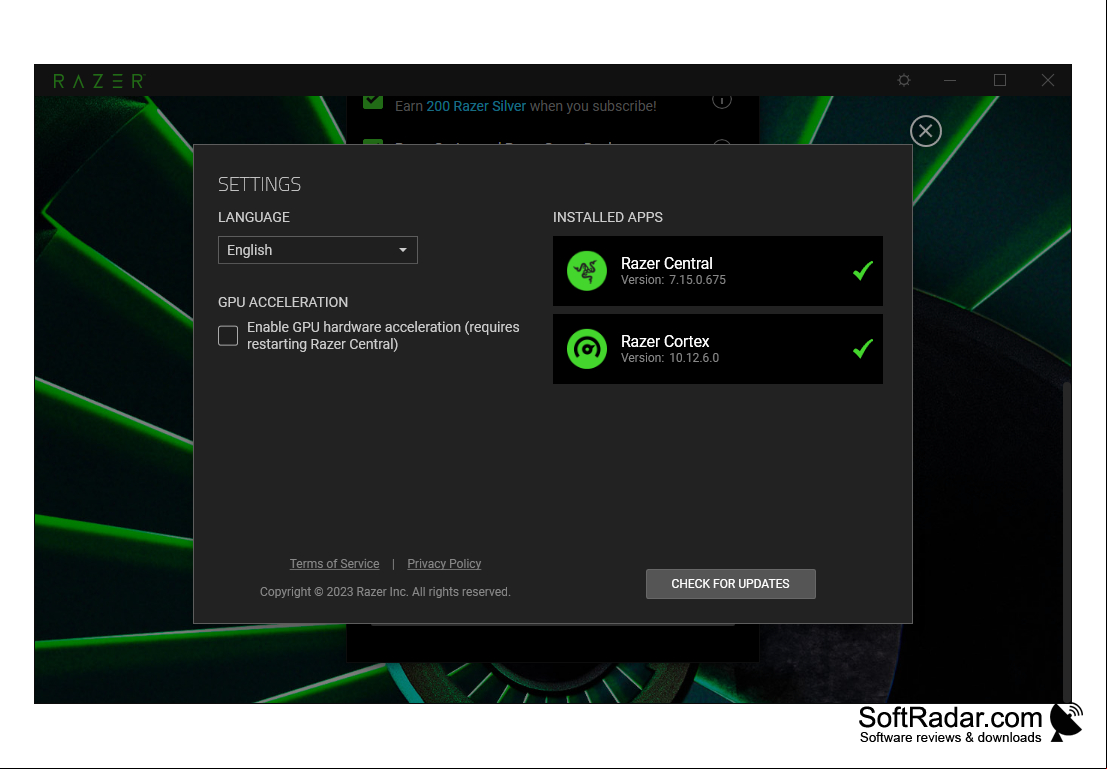
Task: Enable GPU hardware acceleration checkbox
Action: pos(228,335)
